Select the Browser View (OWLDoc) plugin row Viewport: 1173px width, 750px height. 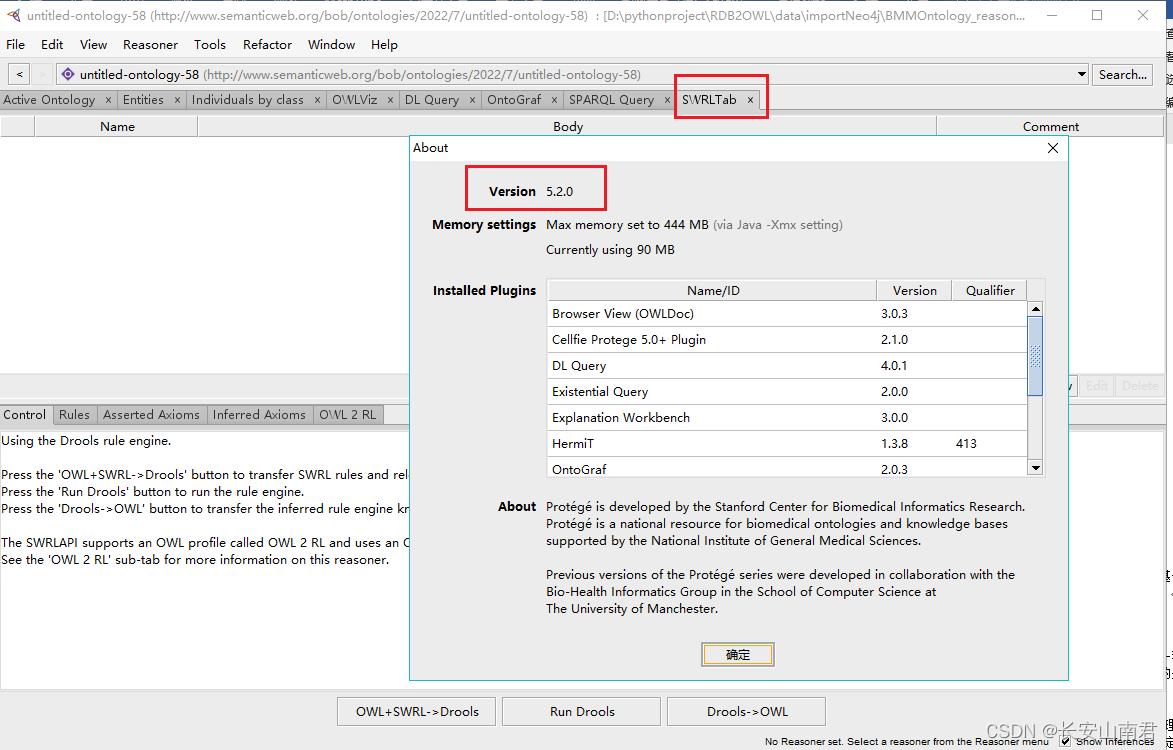click(x=788, y=313)
